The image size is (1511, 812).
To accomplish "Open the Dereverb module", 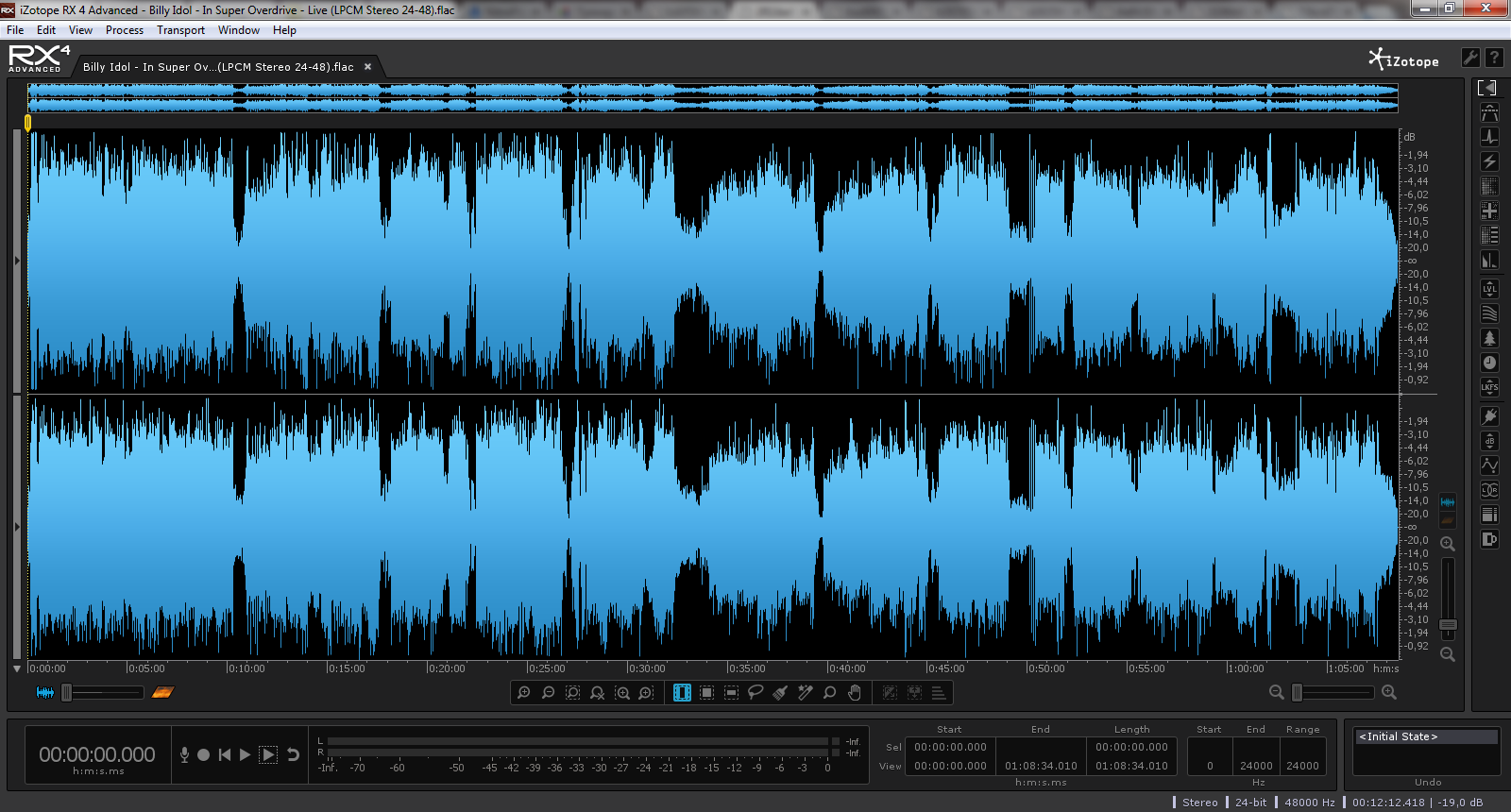I will click(x=1489, y=260).
